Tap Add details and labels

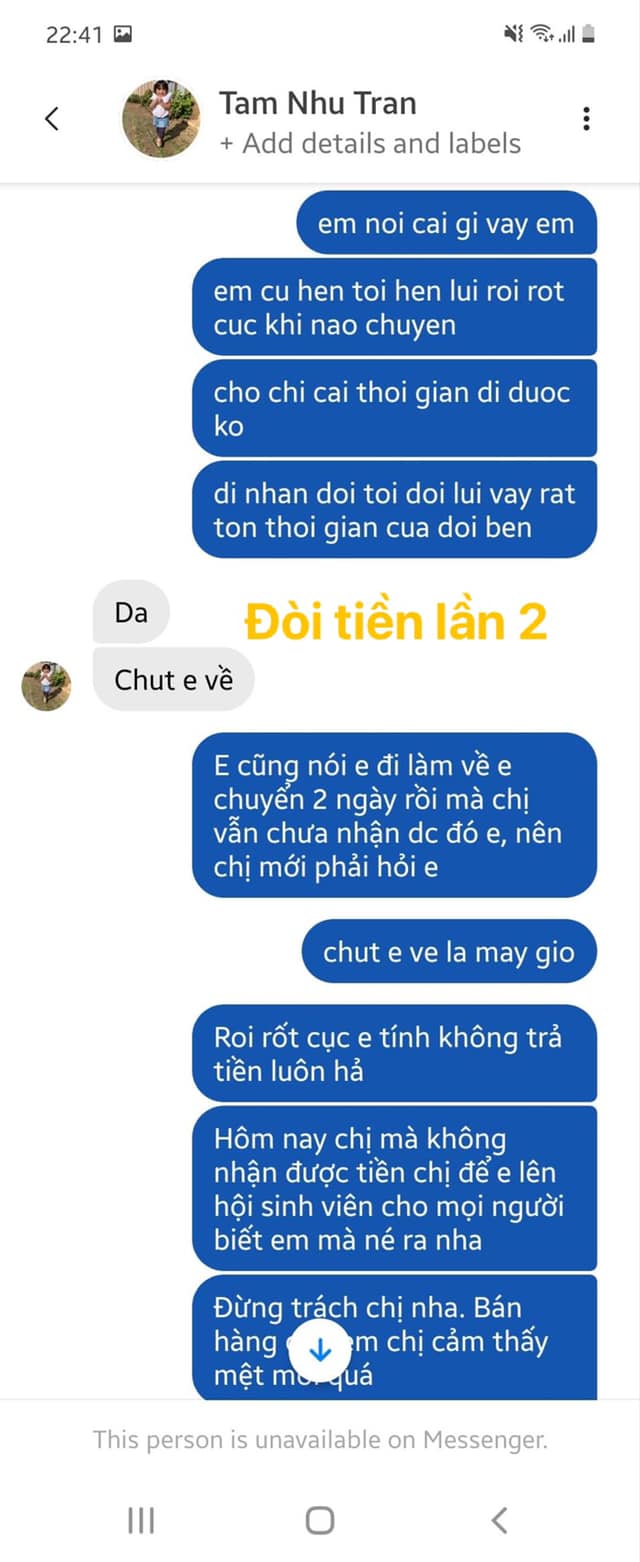coord(370,144)
